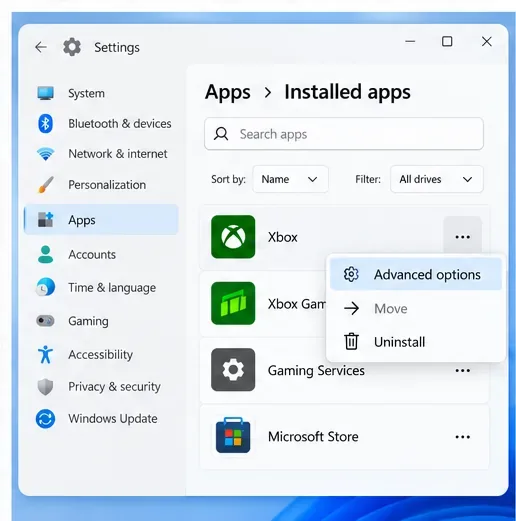Click the gear icon beside Advanced options
516x521 pixels.
pyautogui.click(x=351, y=274)
